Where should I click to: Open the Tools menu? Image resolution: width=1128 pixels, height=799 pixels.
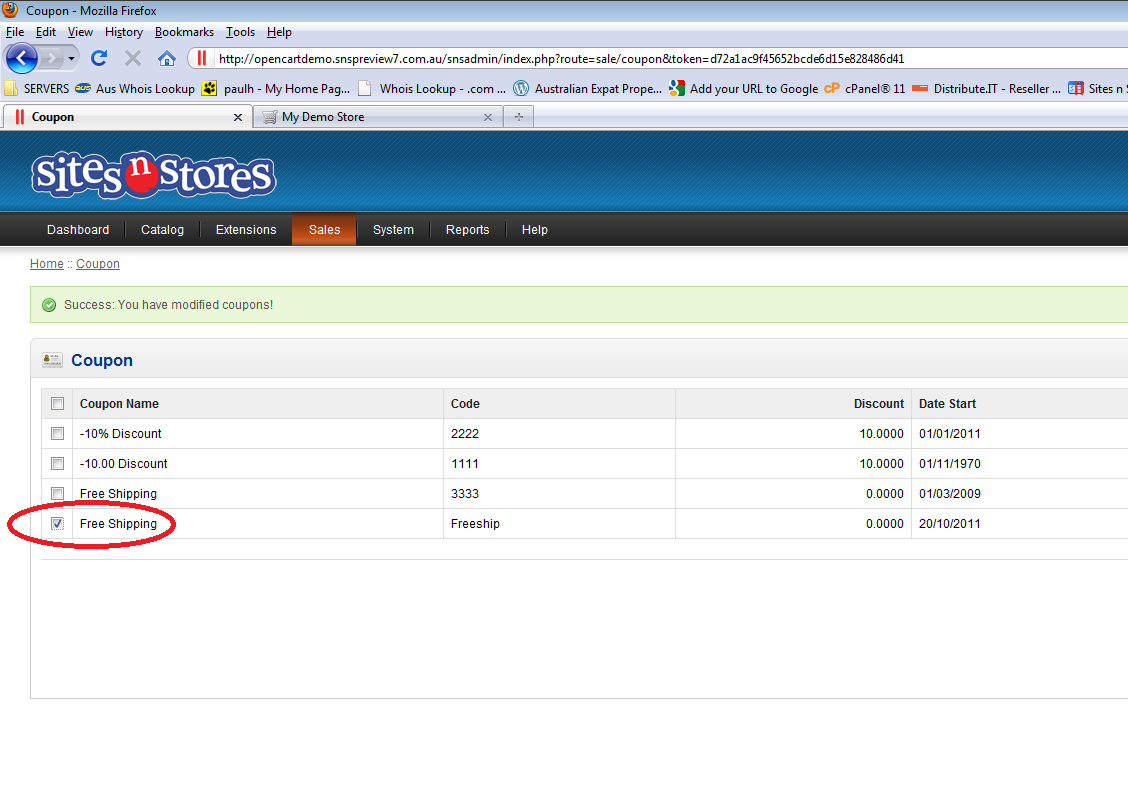coord(240,32)
